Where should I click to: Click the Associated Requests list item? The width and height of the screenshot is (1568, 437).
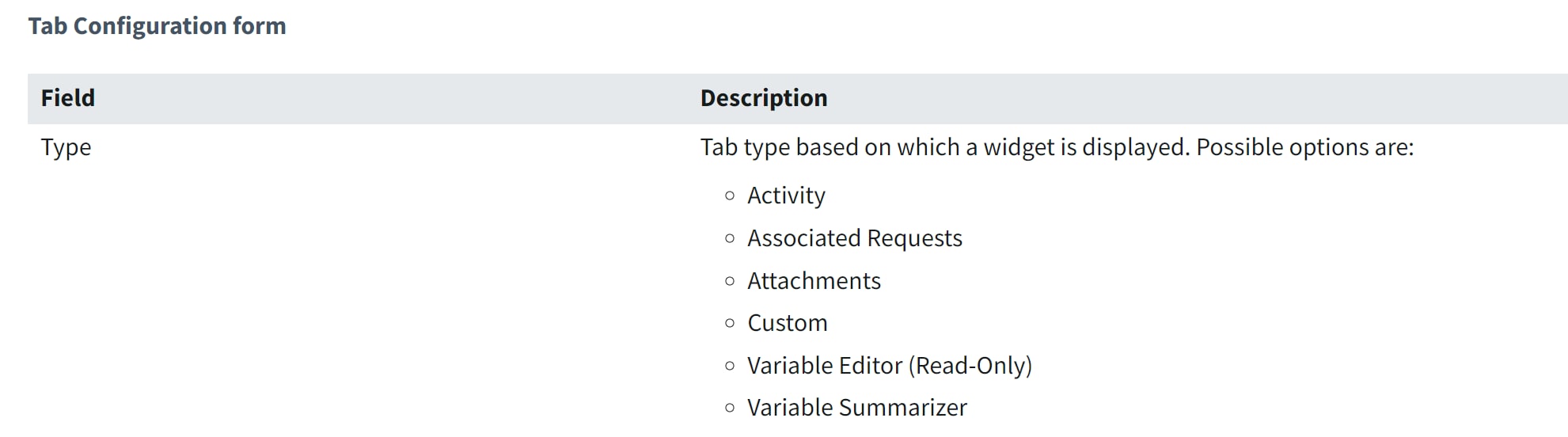pos(855,238)
